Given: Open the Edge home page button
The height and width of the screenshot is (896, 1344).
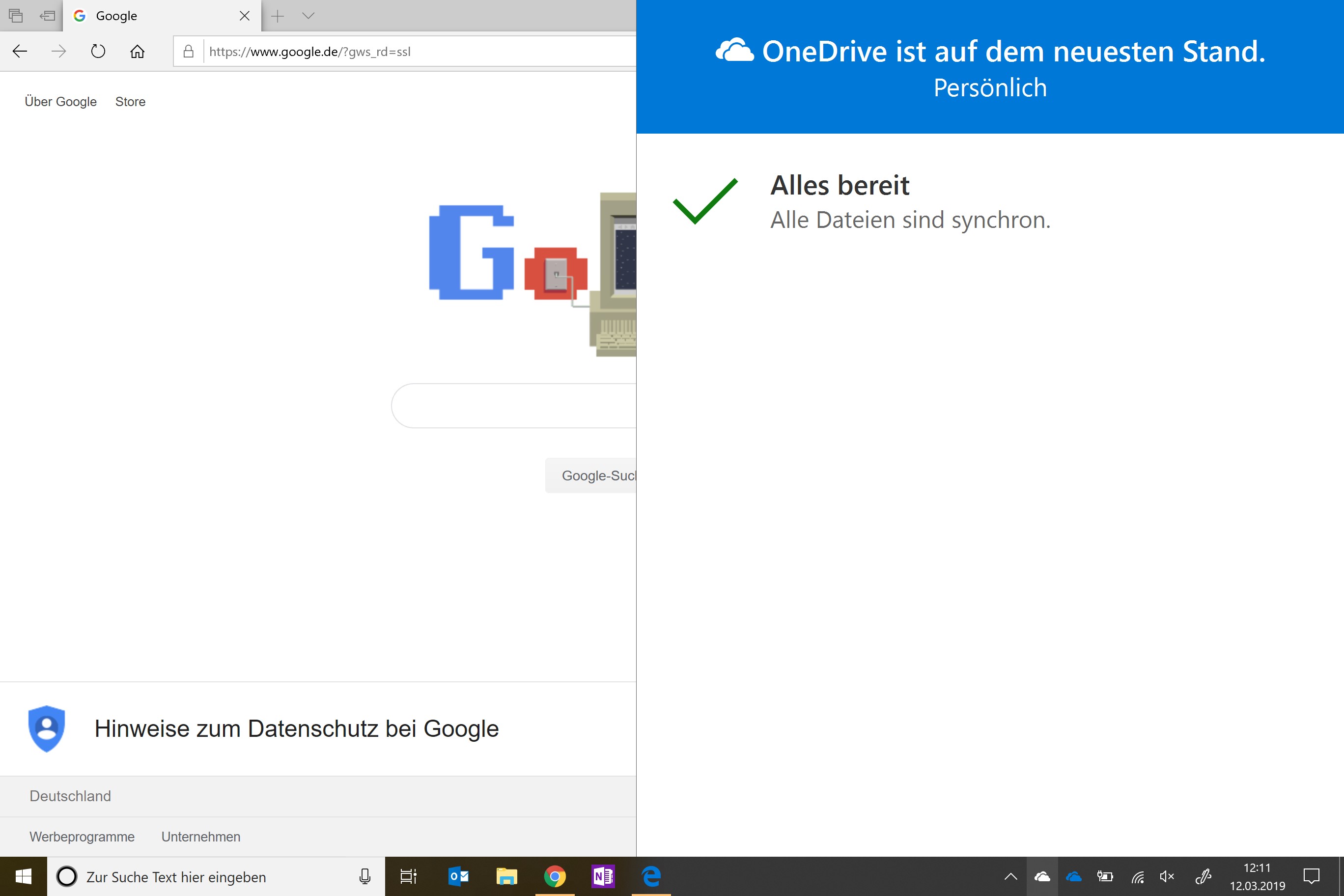Looking at the screenshot, I should 137,52.
